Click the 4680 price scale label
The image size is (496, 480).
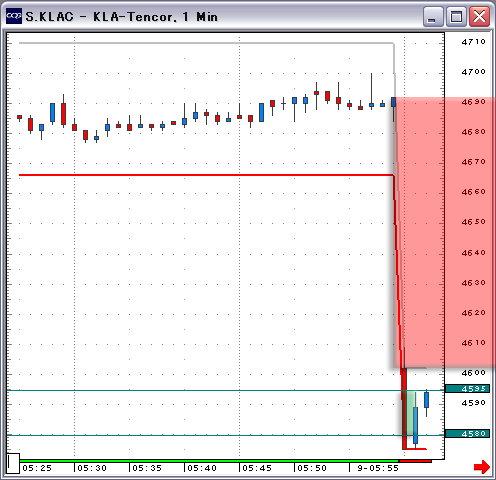473,132
